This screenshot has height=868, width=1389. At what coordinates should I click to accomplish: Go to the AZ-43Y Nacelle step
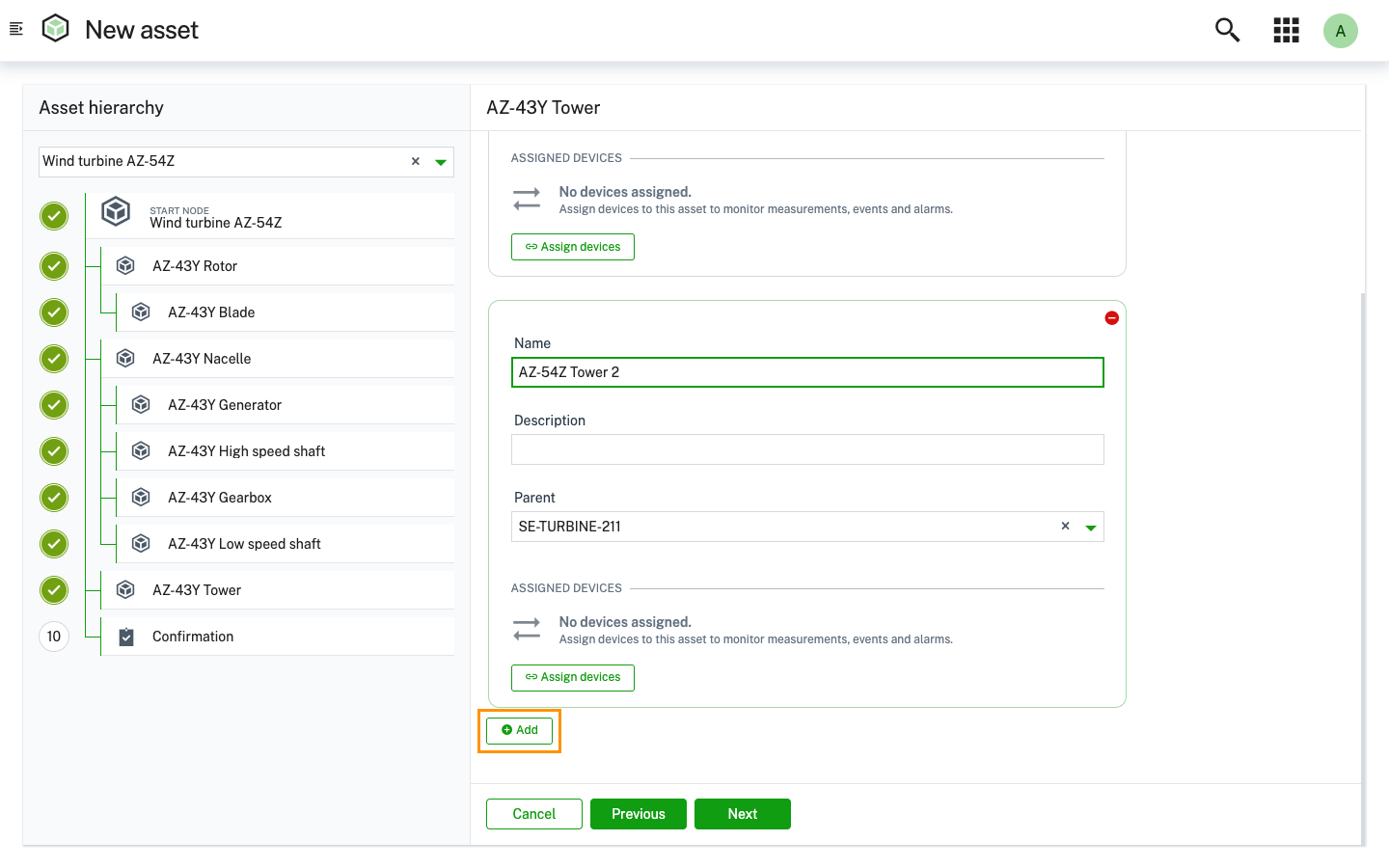[202, 359]
